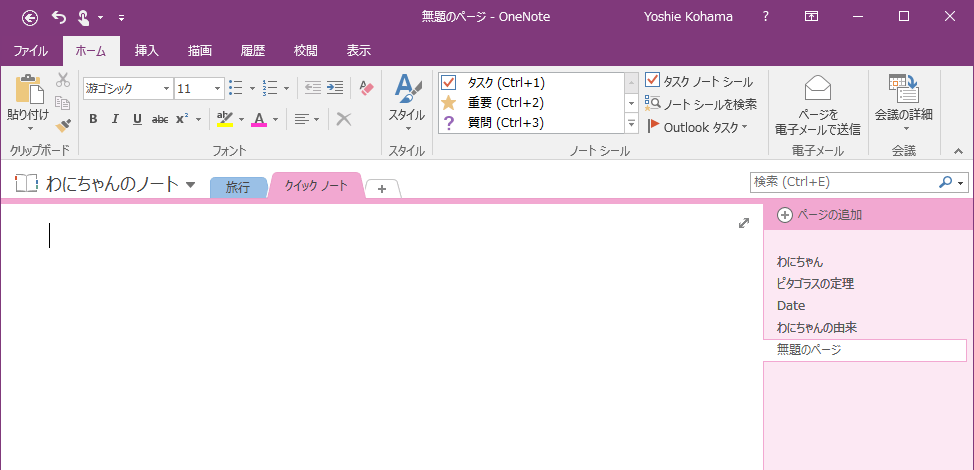Undo the last action
Image resolution: width=974 pixels, height=470 pixels.
(x=59, y=18)
